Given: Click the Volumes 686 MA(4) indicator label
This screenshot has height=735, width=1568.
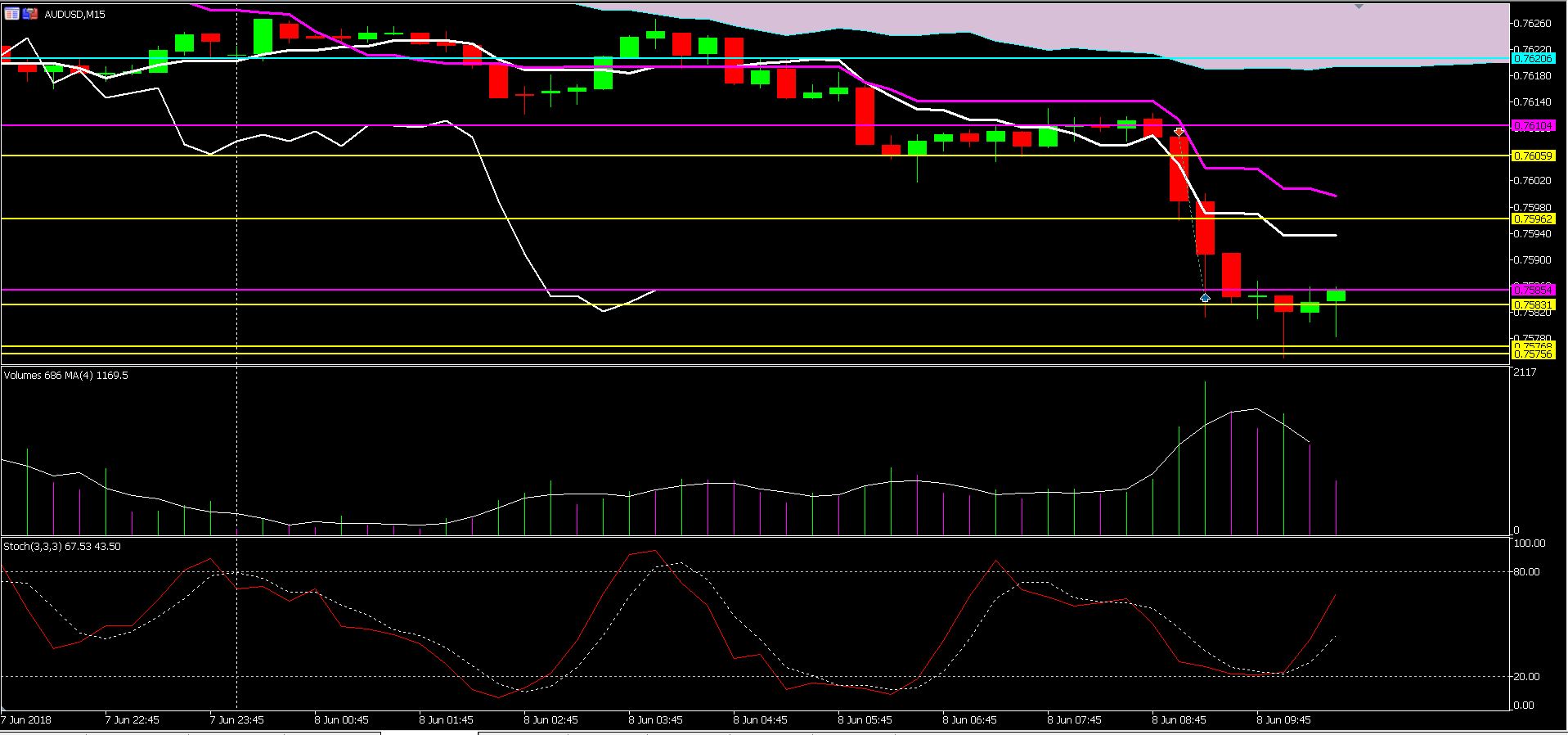Looking at the screenshot, I should (x=66, y=376).
